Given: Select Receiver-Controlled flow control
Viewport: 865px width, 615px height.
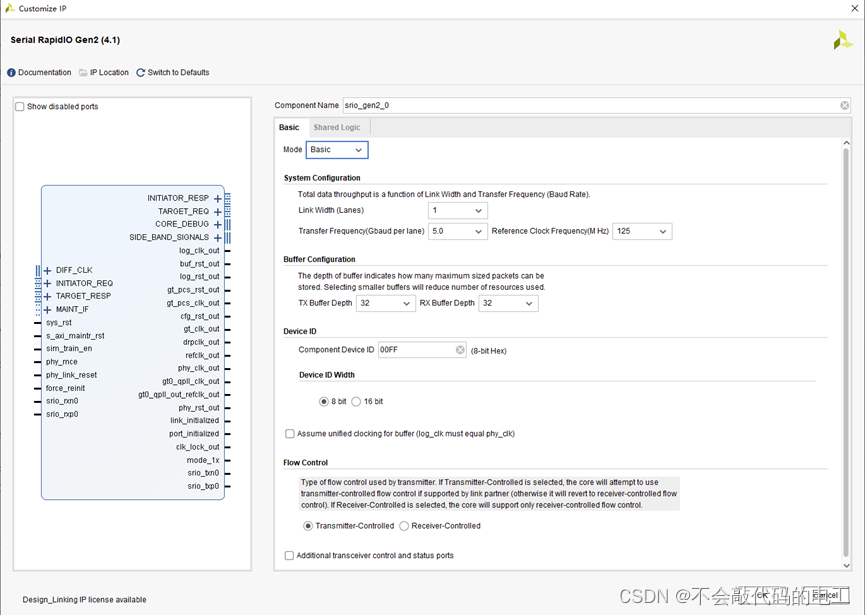Looking at the screenshot, I should pos(404,526).
